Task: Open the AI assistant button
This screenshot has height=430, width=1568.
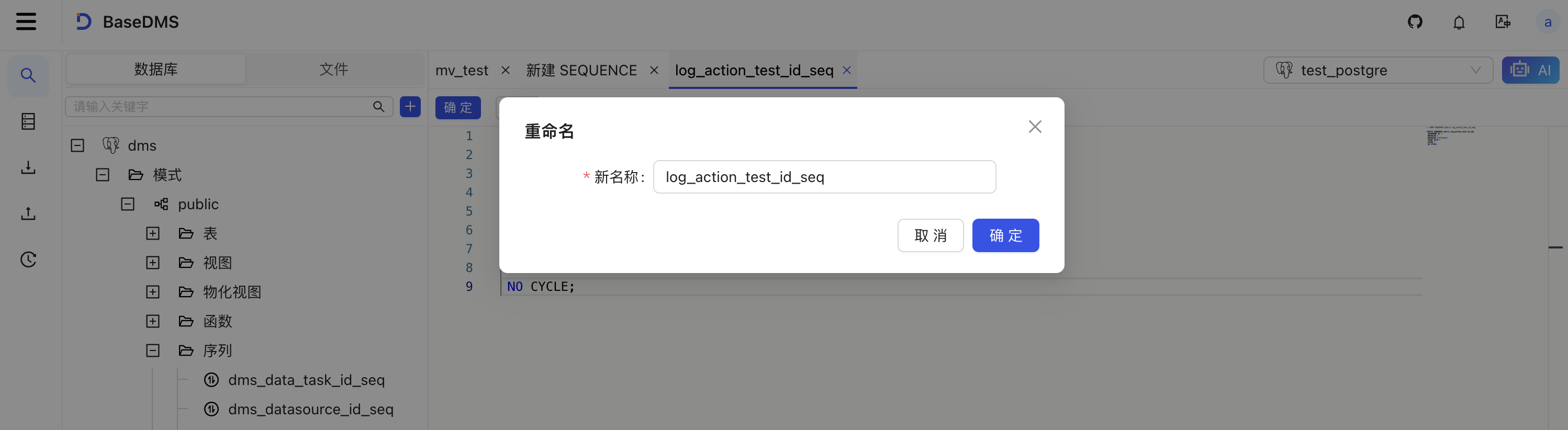Action: 1530,70
